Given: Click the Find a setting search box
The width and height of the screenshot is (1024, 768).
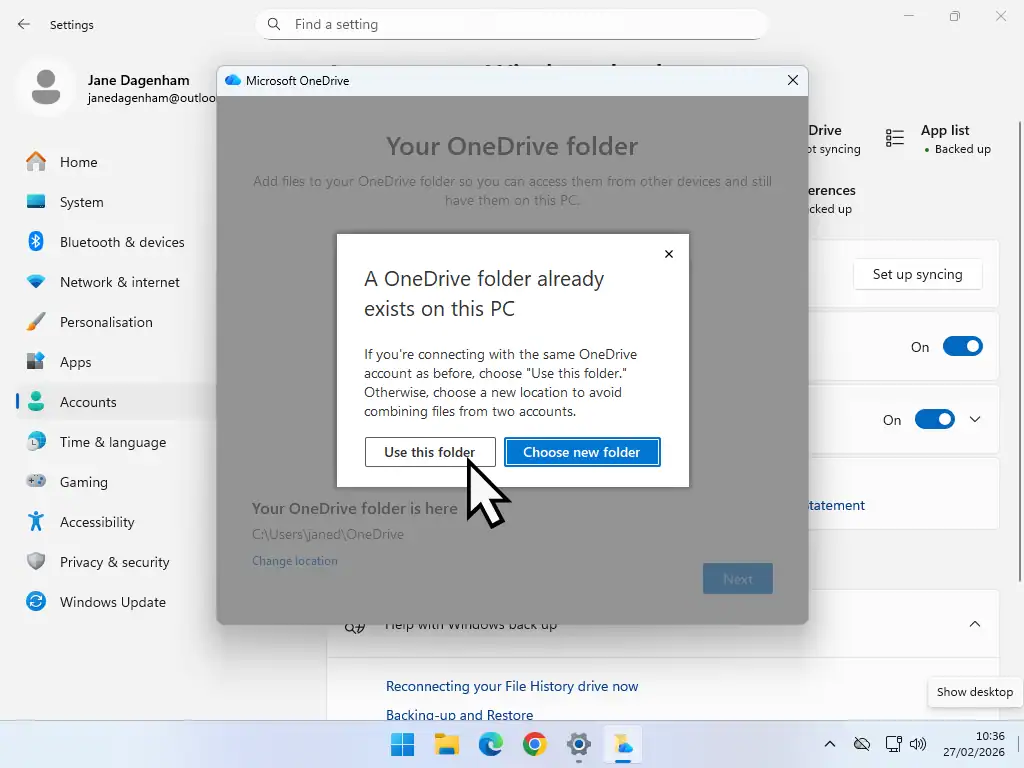Looking at the screenshot, I should (x=512, y=24).
